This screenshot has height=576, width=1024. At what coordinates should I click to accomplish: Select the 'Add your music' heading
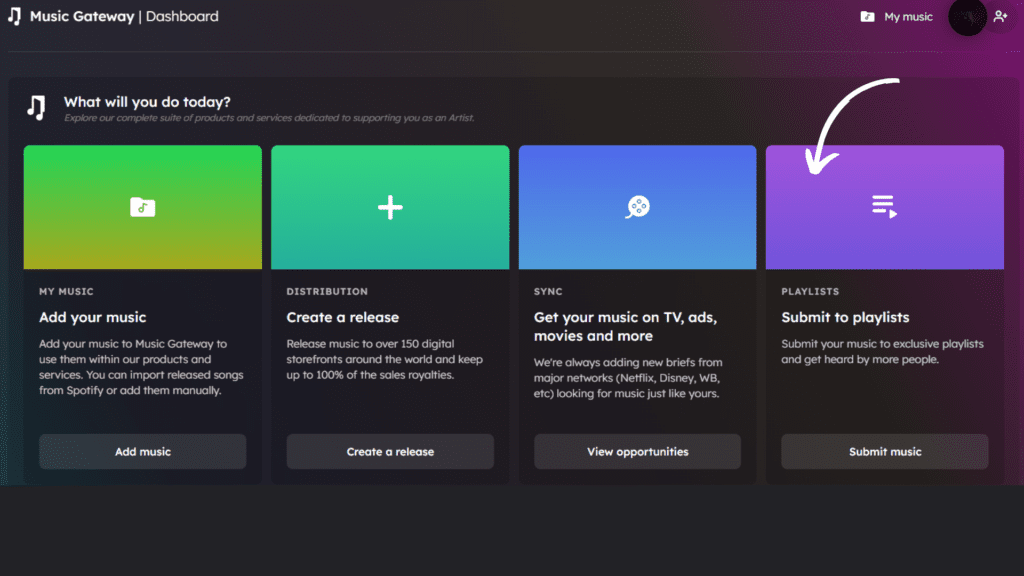pyautogui.click(x=93, y=317)
